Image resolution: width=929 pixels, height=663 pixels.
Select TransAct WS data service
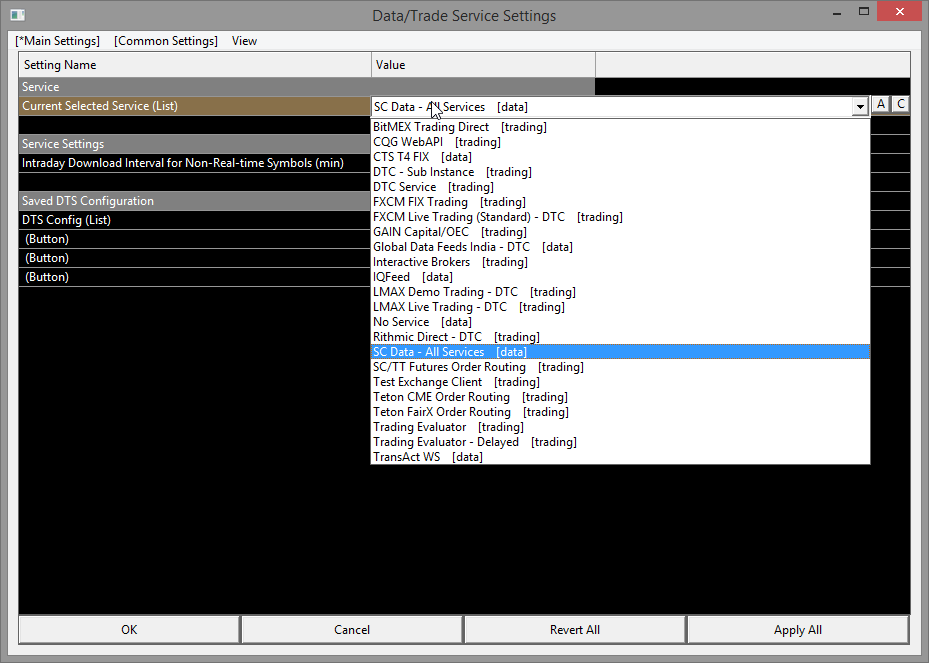pos(620,457)
